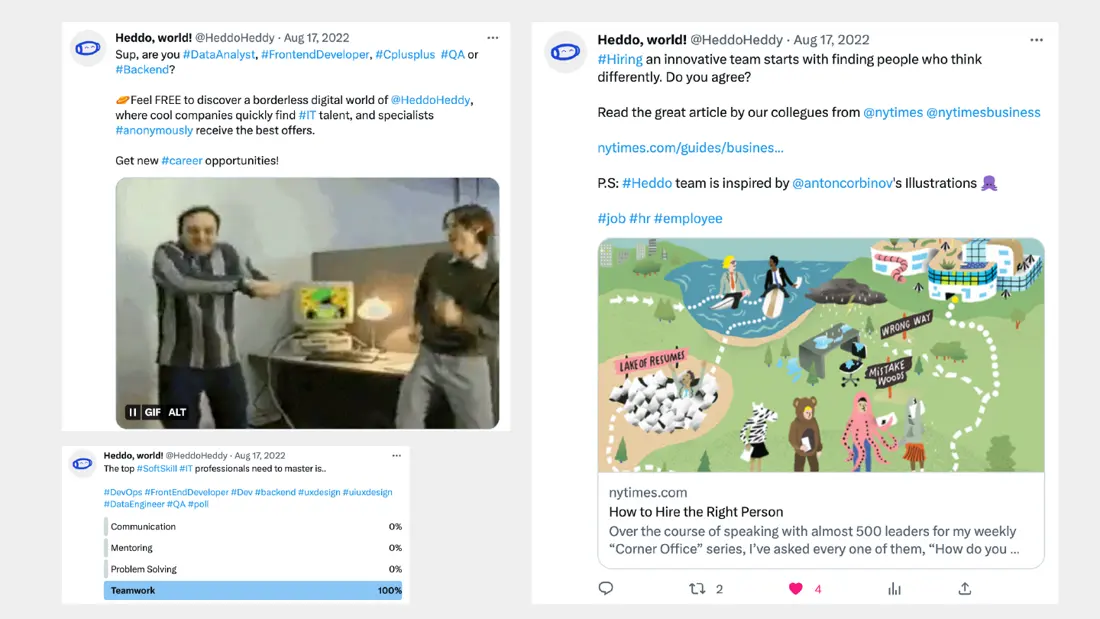Open the #employee hashtag
Viewport: 1100px width, 619px height.
click(x=688, y=218)
